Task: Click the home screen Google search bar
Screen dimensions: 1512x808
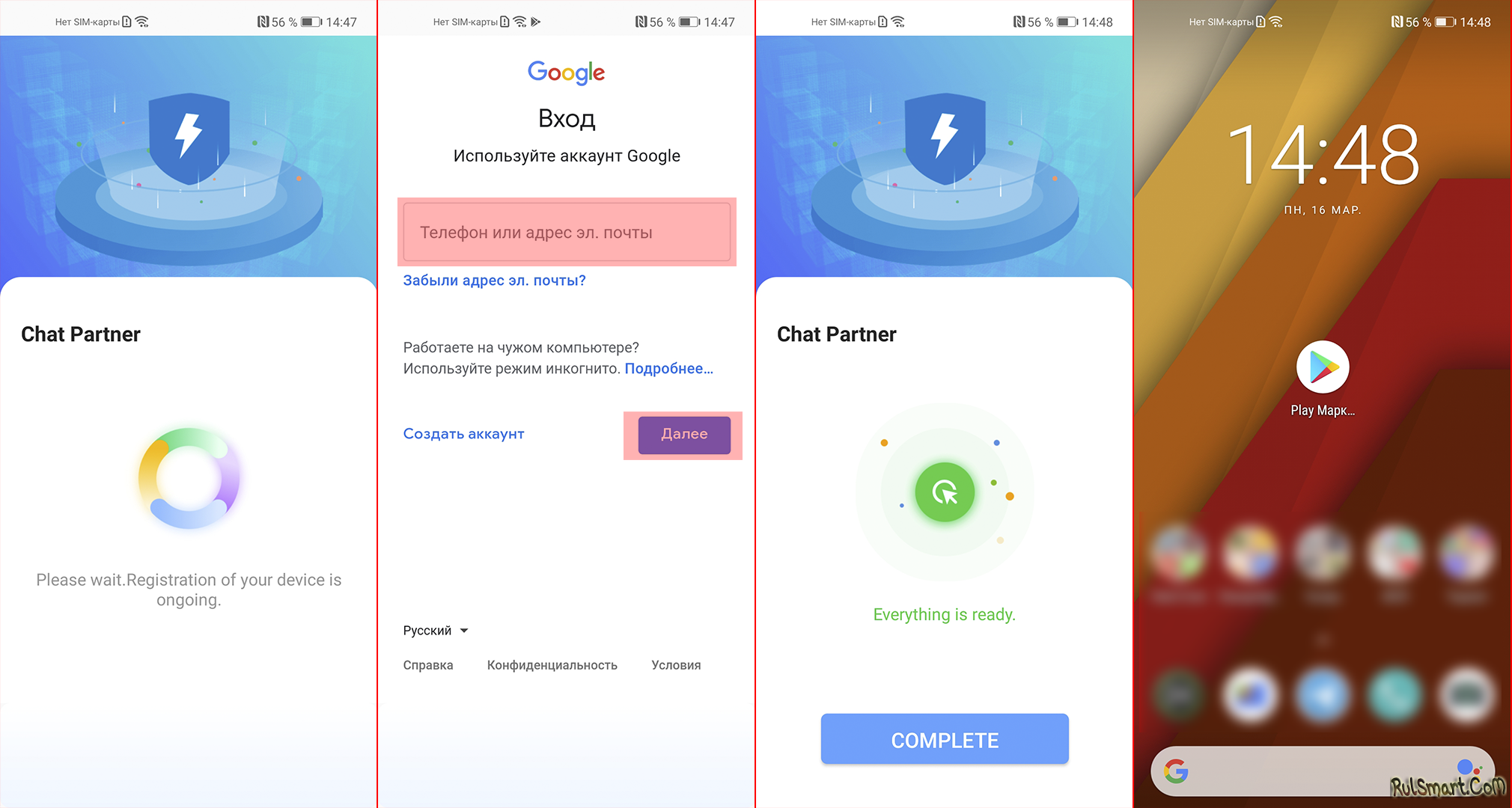Action: [1323, 770]
